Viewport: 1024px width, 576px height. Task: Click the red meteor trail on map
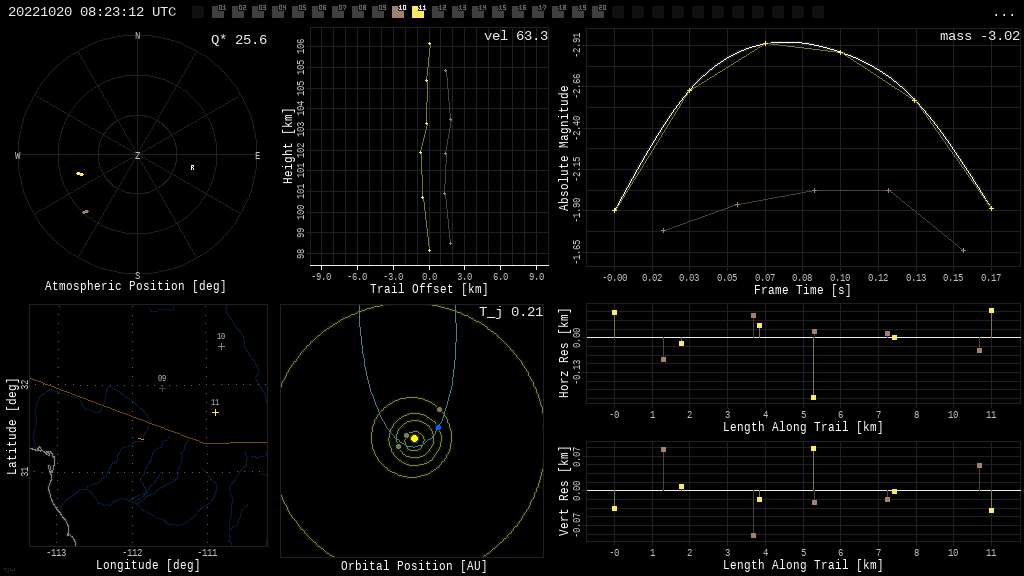pyautogui.click(x=141, y=439)
